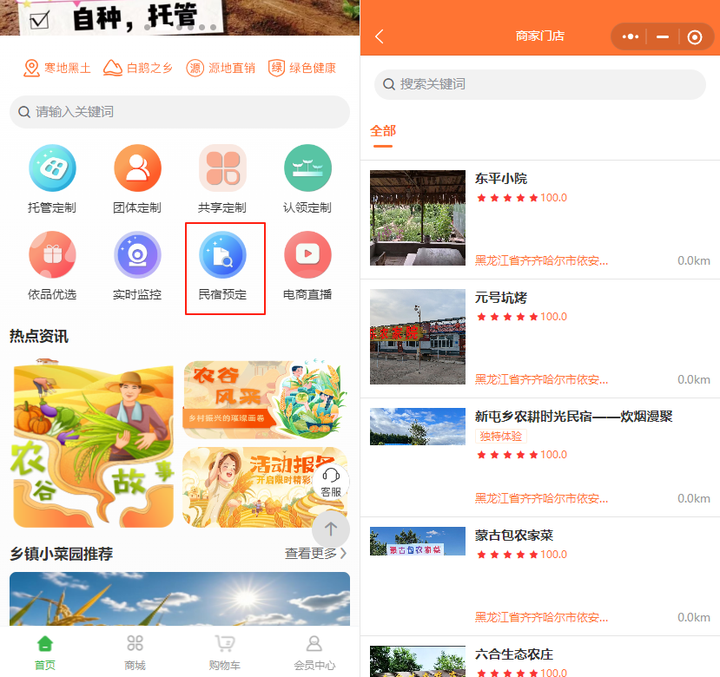Select the 元号坑烤 store title
The image size is (720, 677).
pos(501,298)
